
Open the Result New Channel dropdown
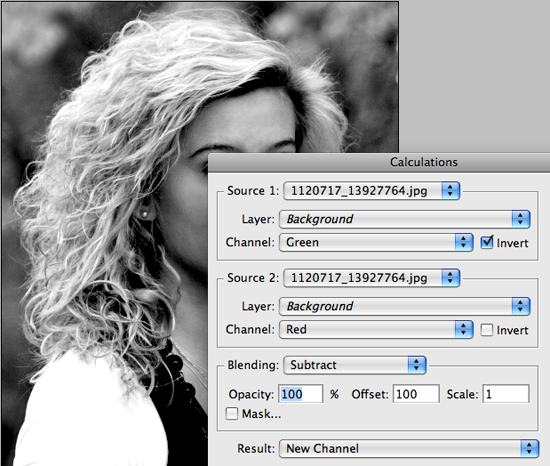pyautogui.click(x=409, y=448)
